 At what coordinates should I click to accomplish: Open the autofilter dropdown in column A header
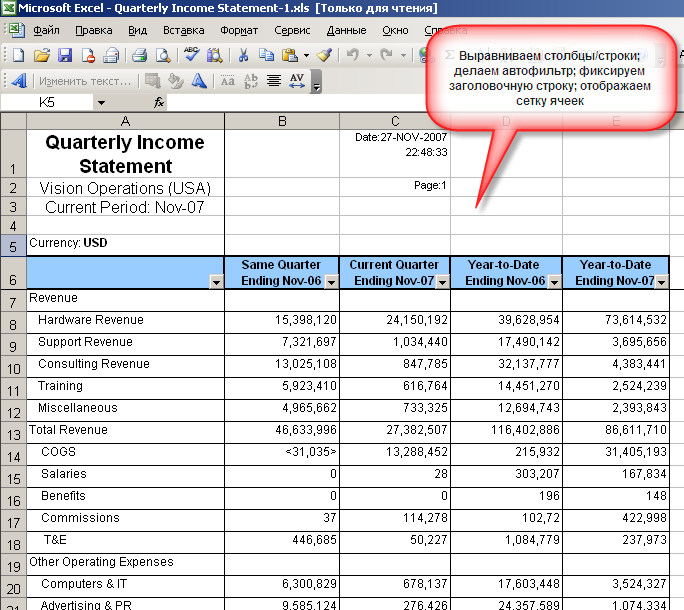[216, 282]
